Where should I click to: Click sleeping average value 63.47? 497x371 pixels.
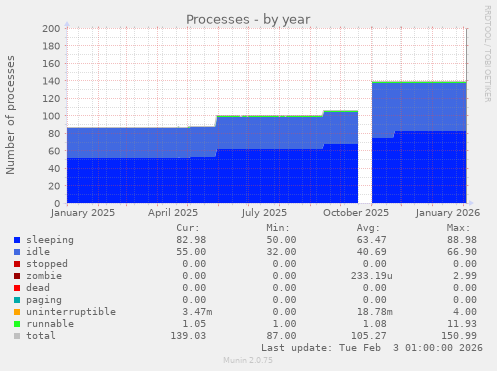pyautogui.click(x=371, y=240)
